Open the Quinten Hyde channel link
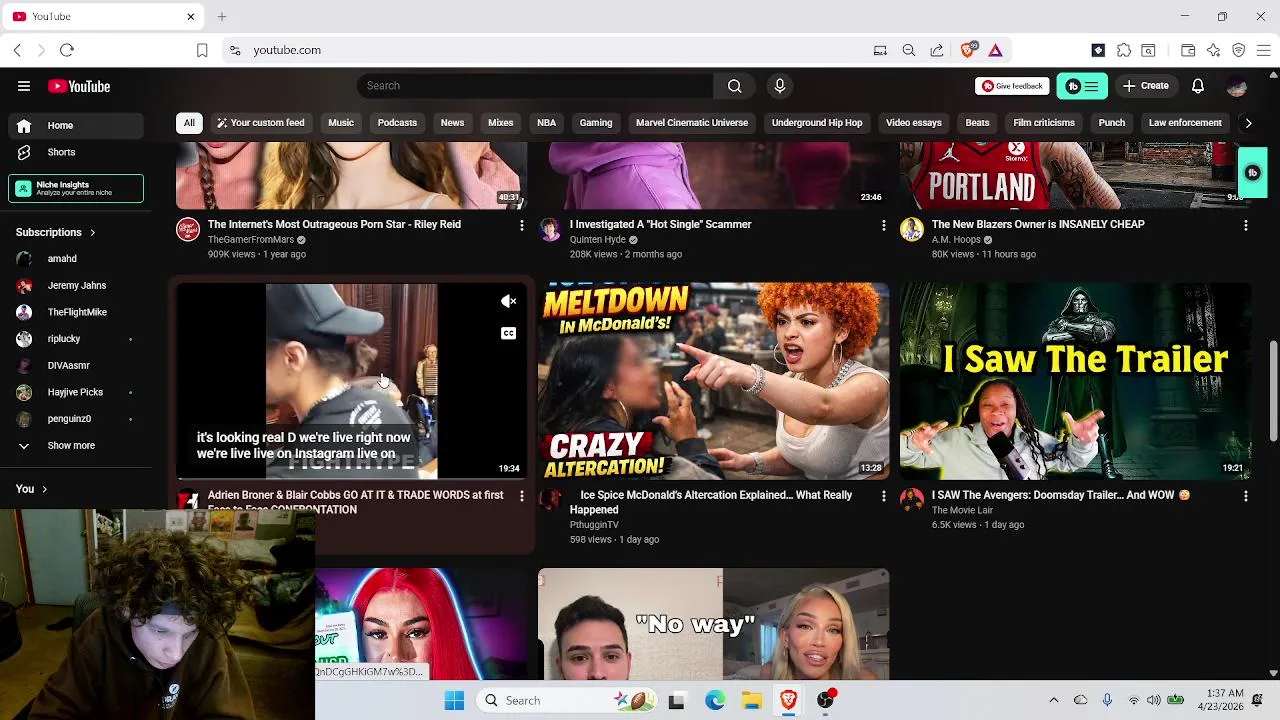This screenshot has width=1280, height=720. point(597,240)
